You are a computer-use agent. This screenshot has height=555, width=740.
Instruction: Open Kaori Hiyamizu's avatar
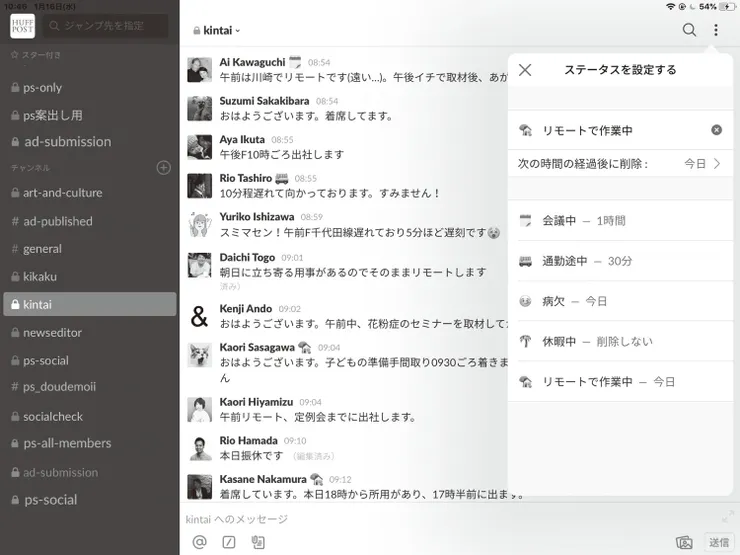point(199,410)
